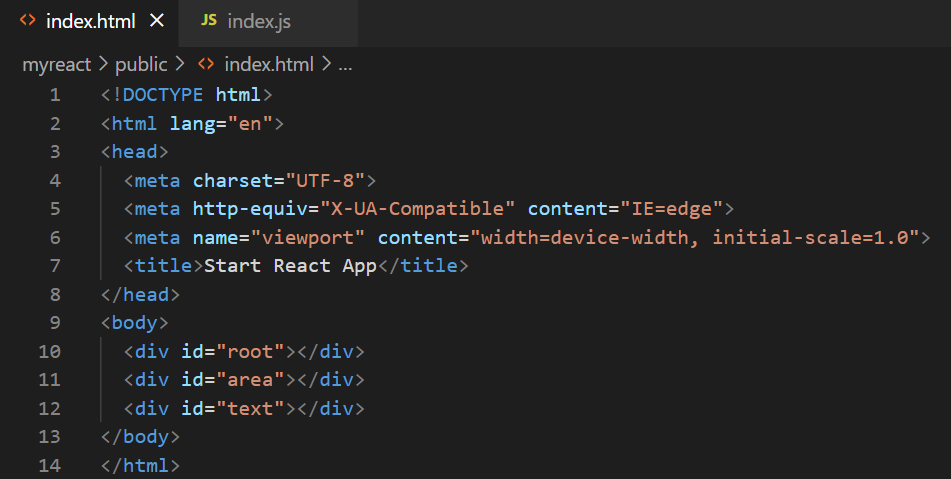Viewport: 951px width, 479px height.
Task: Open the public breadcrumb folder
Action: (x=141, y=64)
